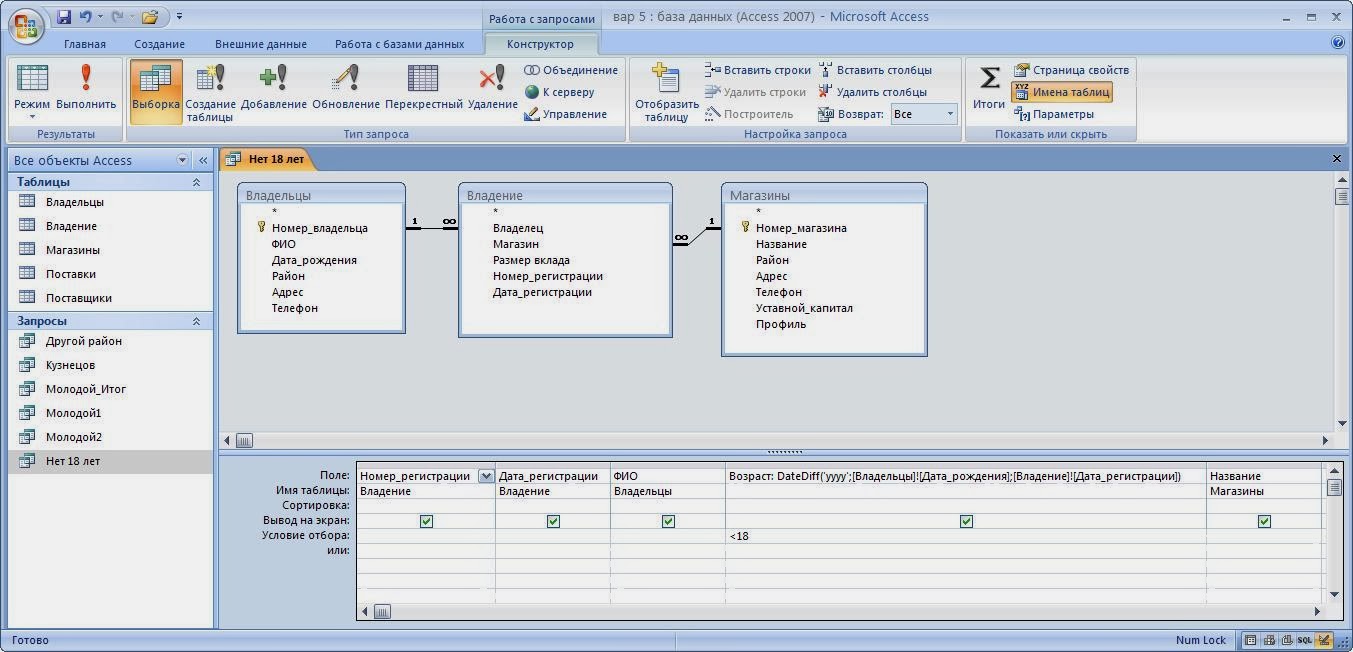Switch to SQL view in status bar

pos(1305,640)
